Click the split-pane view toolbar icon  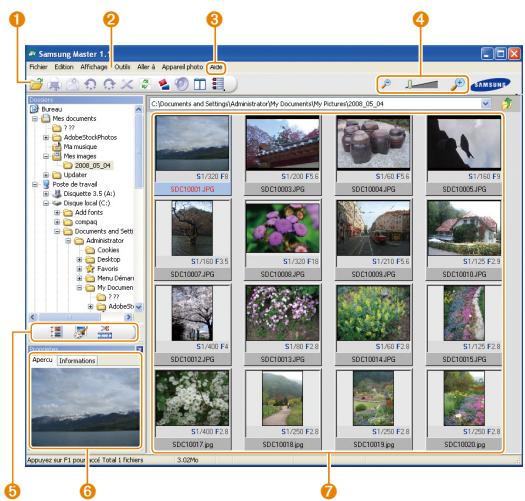pos(200,84)
